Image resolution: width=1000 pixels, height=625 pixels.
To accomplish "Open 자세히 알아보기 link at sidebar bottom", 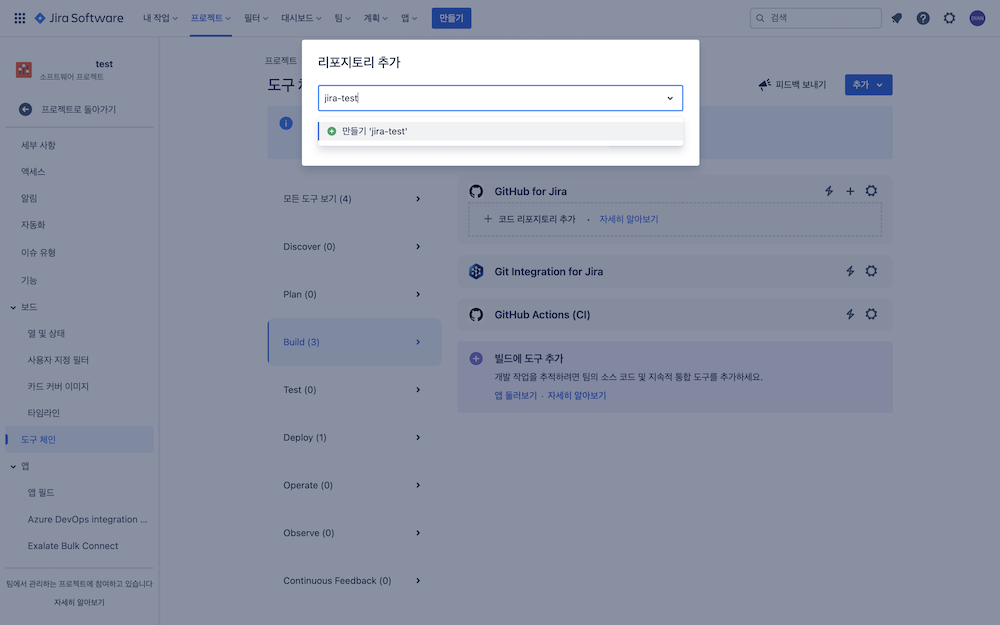I will point(79,603).
